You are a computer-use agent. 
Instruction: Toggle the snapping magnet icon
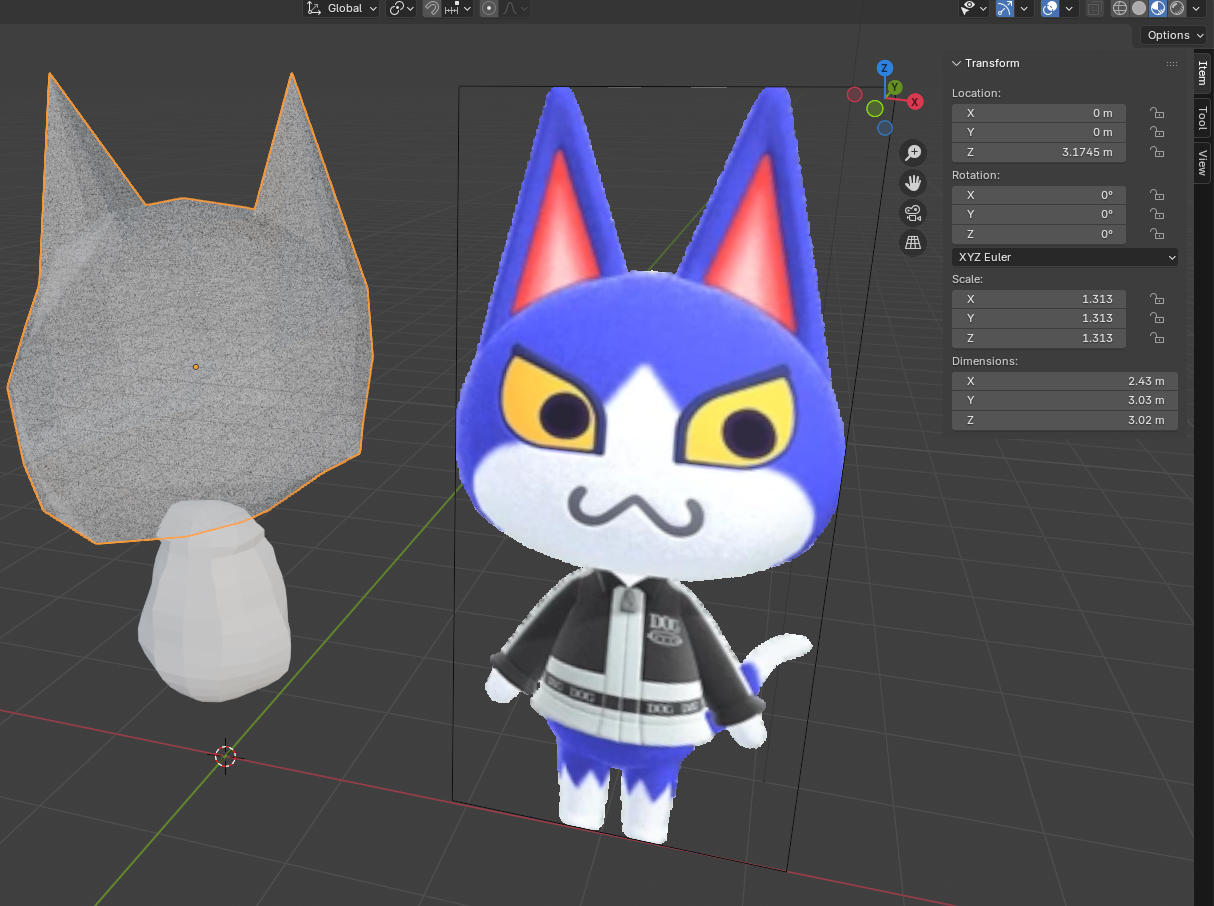(x=431, y=8)
